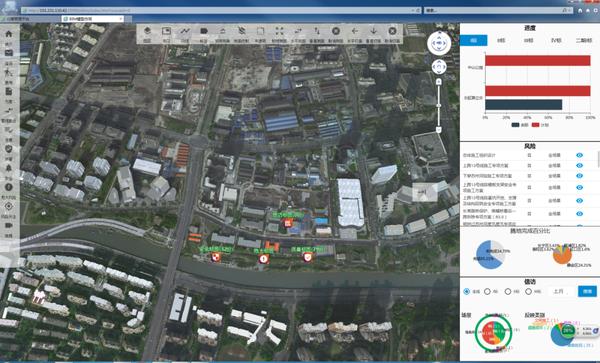Screen dimensions: 600x363
Task: Click the red shield marker on map
Action: 308,257
